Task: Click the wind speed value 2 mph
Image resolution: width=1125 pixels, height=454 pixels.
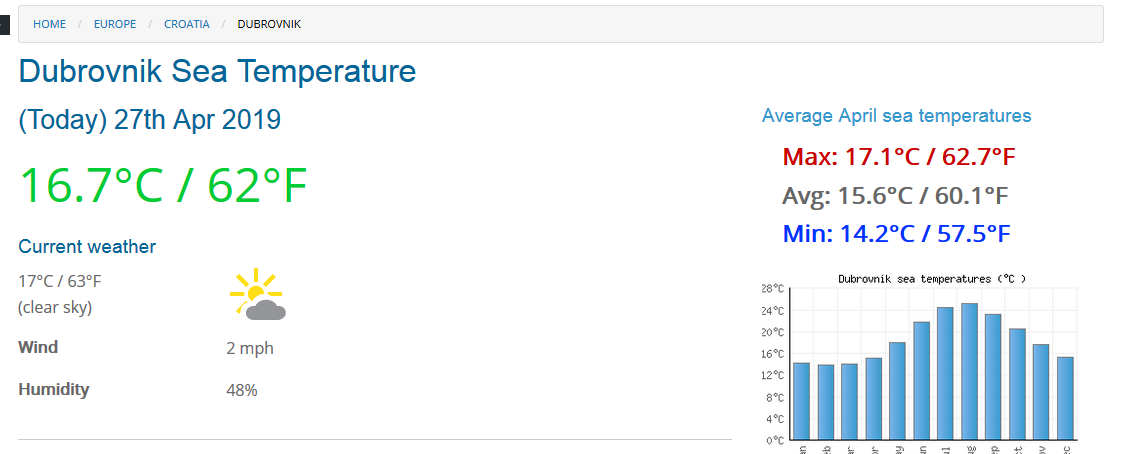Action: (x=250, y=348)
